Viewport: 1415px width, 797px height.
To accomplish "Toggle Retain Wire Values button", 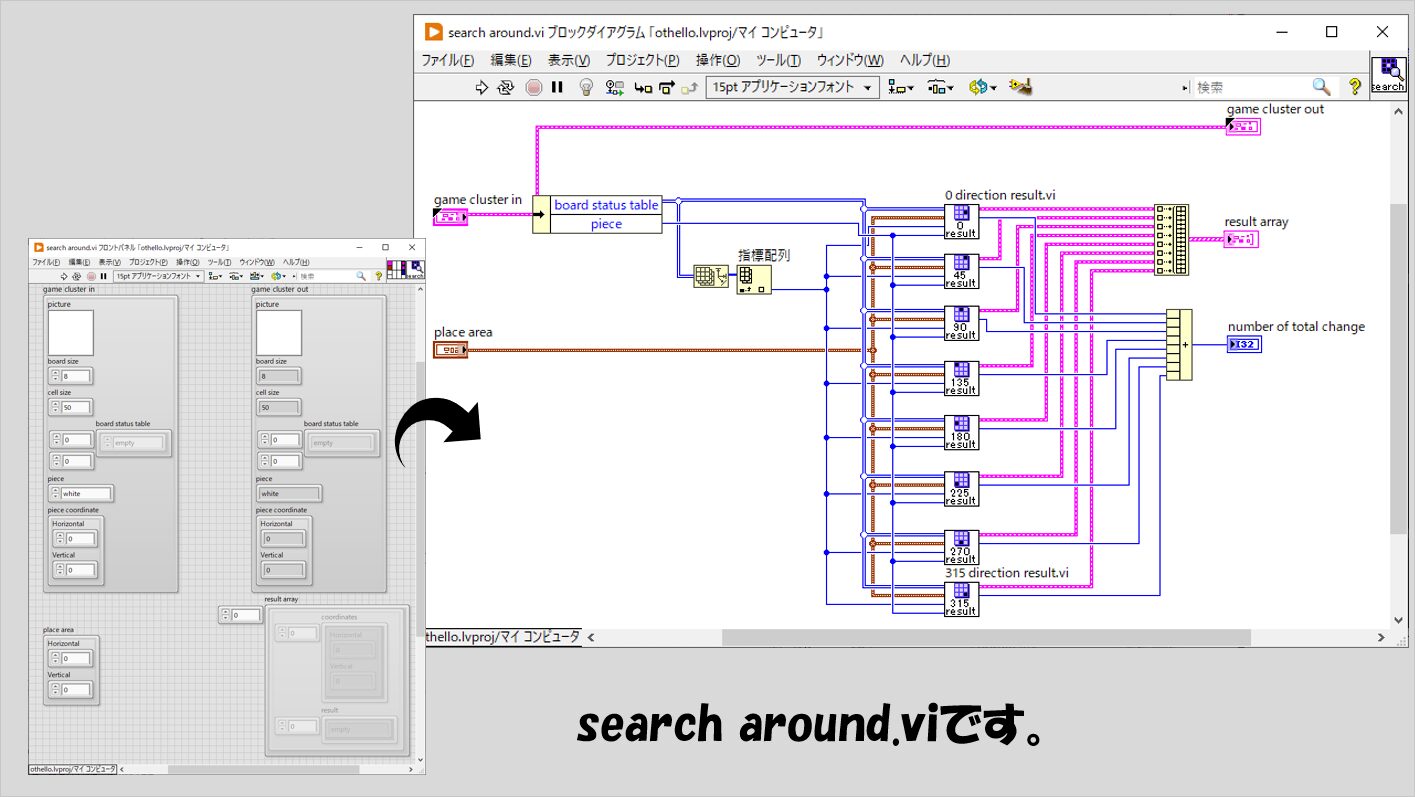I will click(x=614, y=87).
